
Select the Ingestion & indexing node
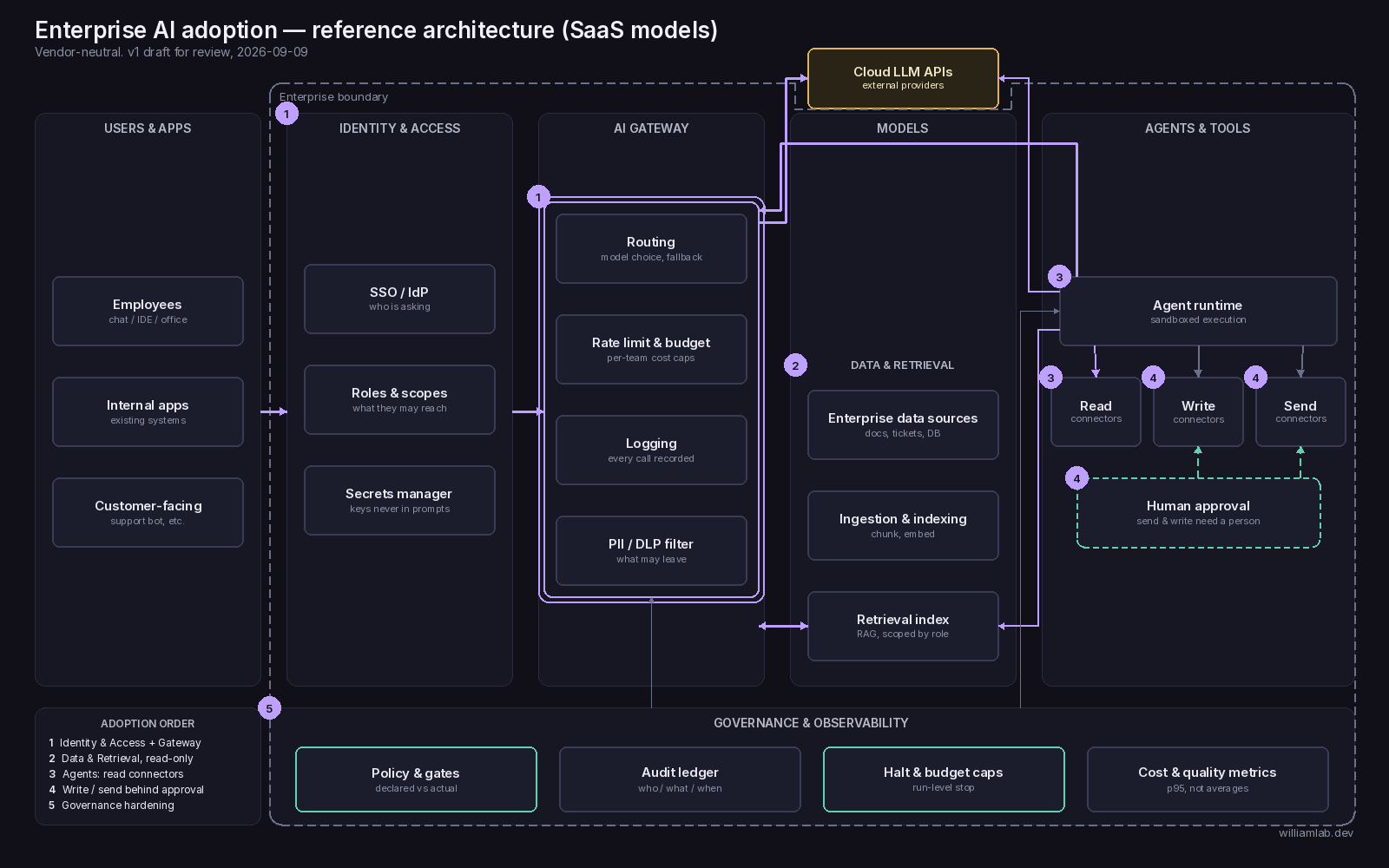(x=903, y=525)
